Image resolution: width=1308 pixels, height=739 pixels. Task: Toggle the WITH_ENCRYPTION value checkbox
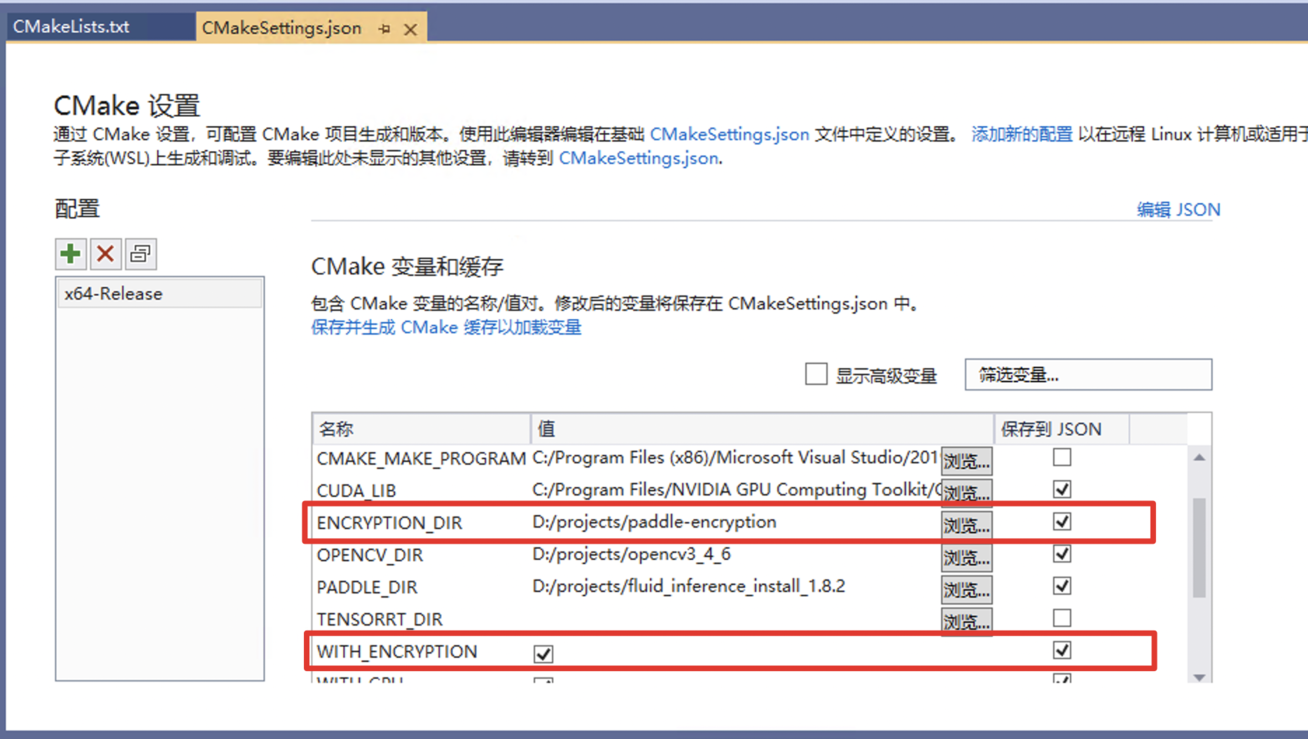coord(543,653)
